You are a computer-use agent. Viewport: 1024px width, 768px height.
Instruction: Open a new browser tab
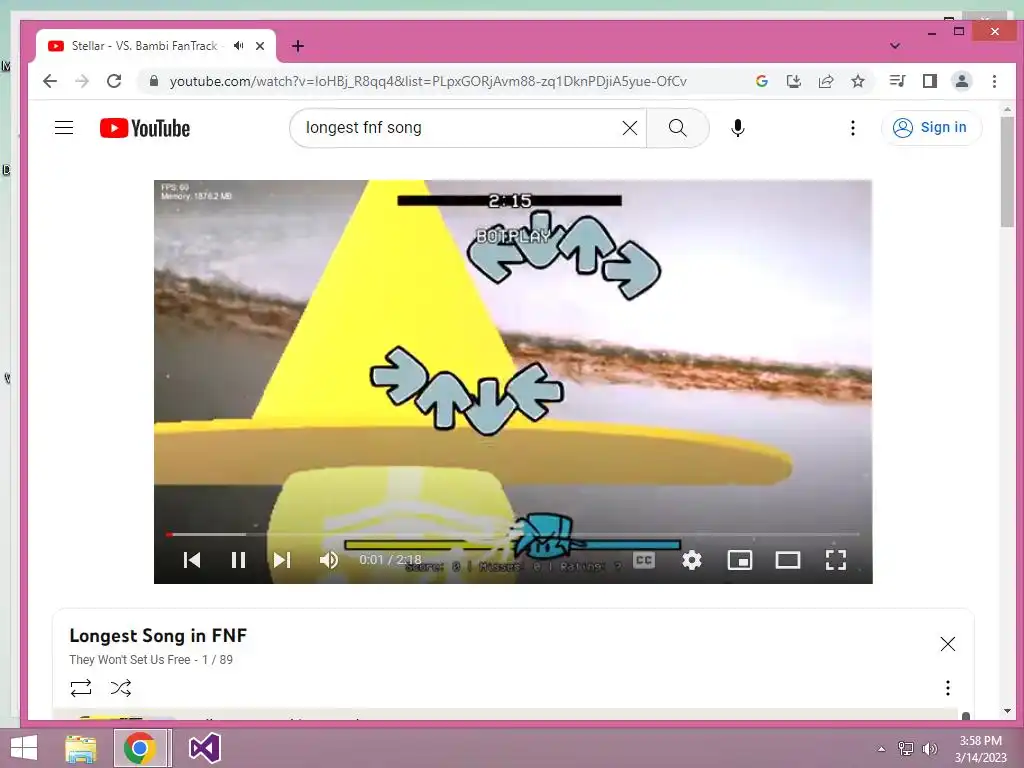click(x=298, y=46)
